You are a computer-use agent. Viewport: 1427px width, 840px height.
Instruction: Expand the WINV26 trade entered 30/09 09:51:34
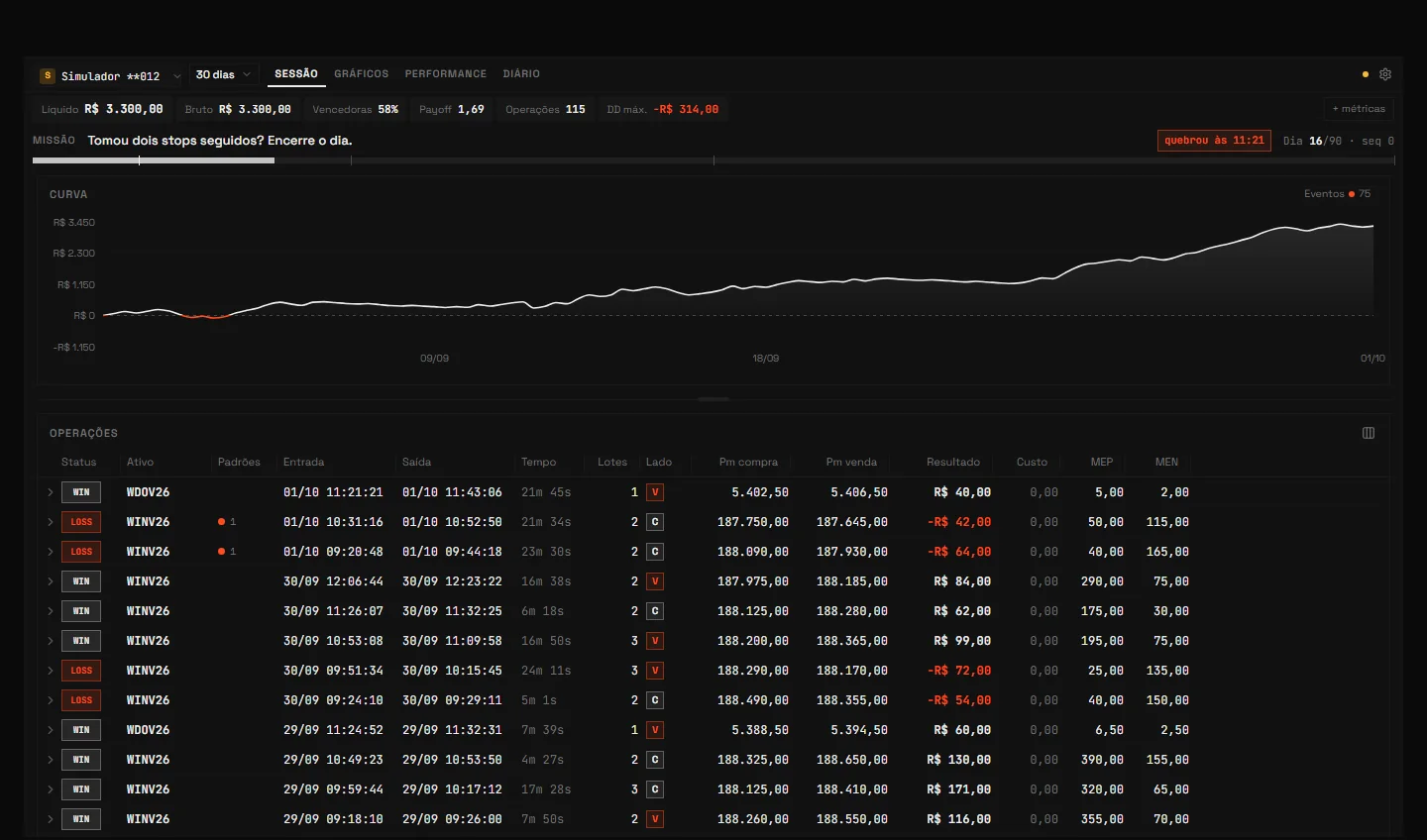point(51,671)
